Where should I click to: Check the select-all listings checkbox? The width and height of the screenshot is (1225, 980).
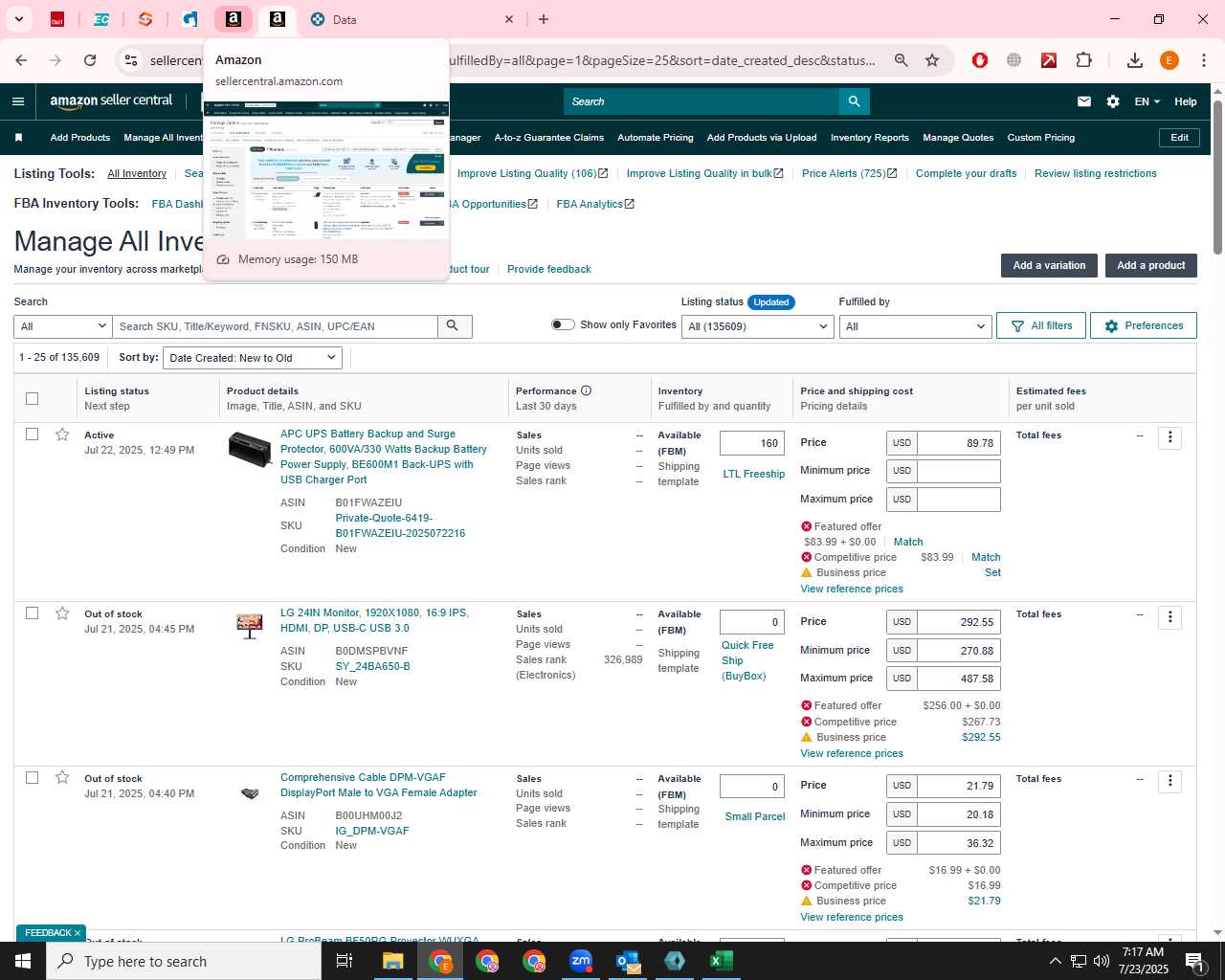[32, 398]
